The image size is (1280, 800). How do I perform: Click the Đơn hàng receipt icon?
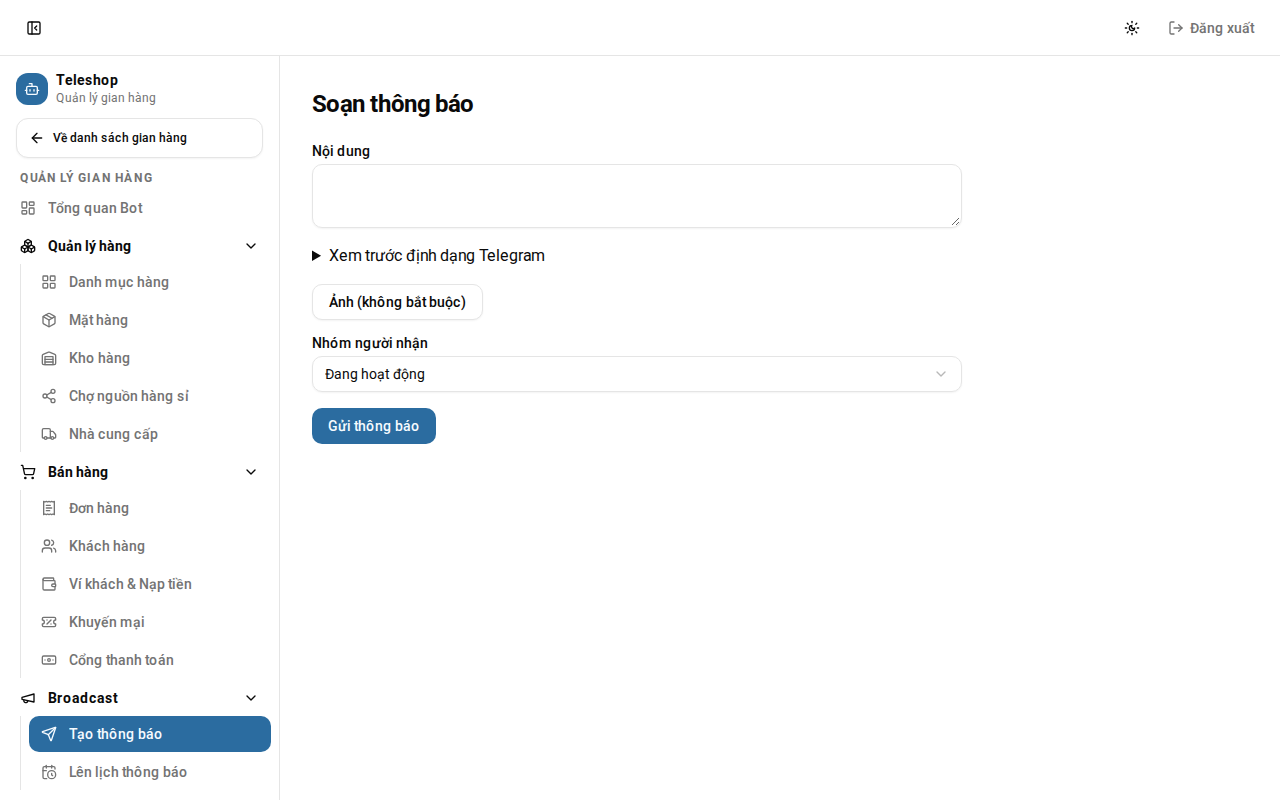[x=49, y=508]
